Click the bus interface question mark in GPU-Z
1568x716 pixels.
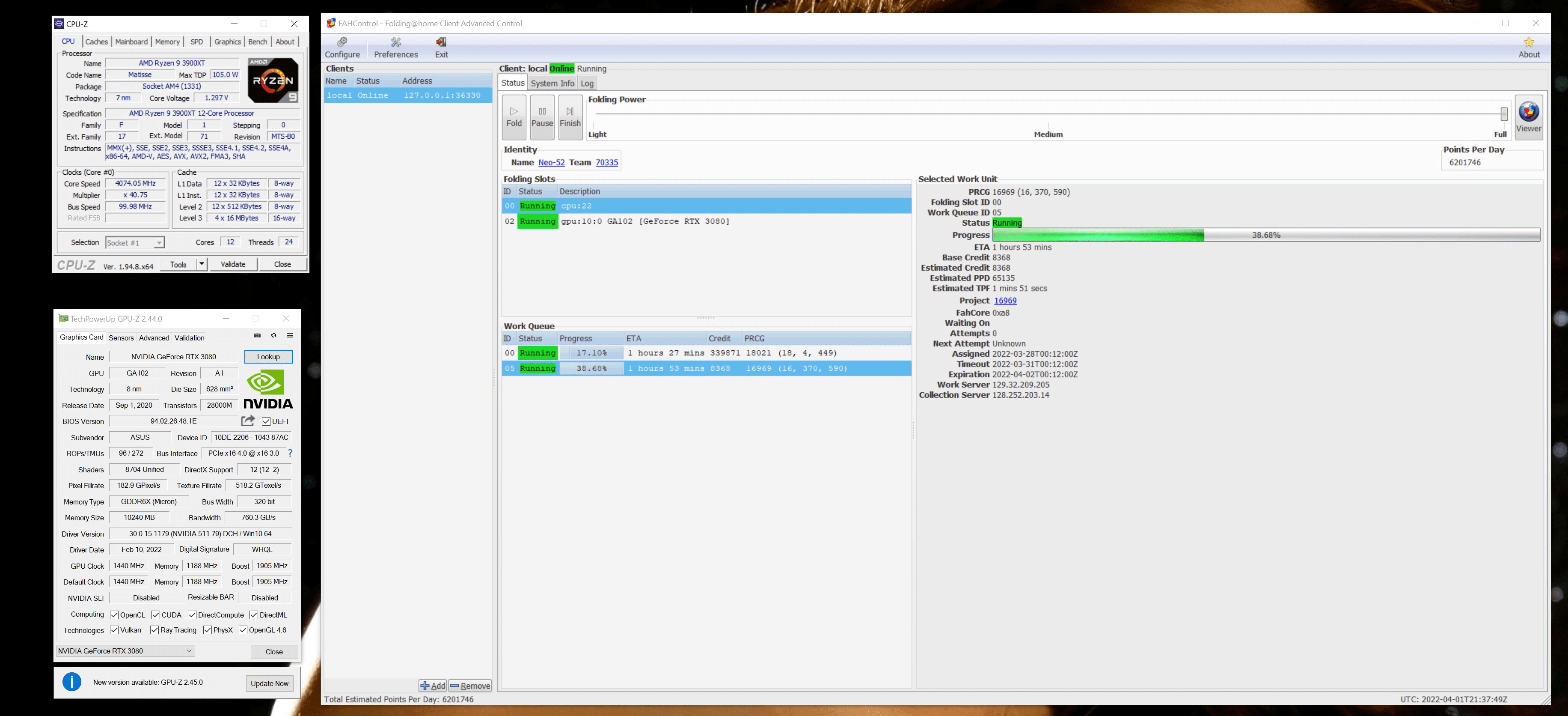coord(290,453)
